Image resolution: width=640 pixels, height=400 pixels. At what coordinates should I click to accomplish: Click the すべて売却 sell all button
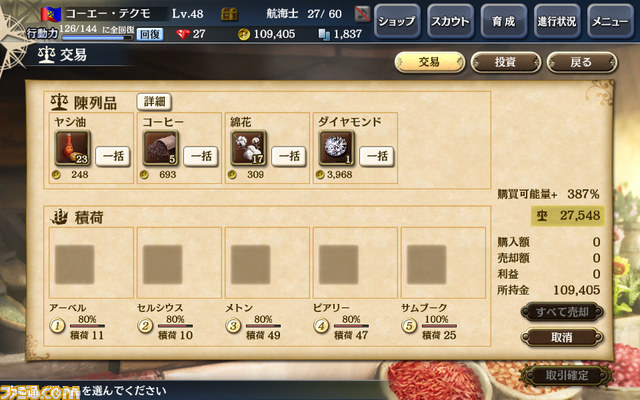(x=562, y=312)
